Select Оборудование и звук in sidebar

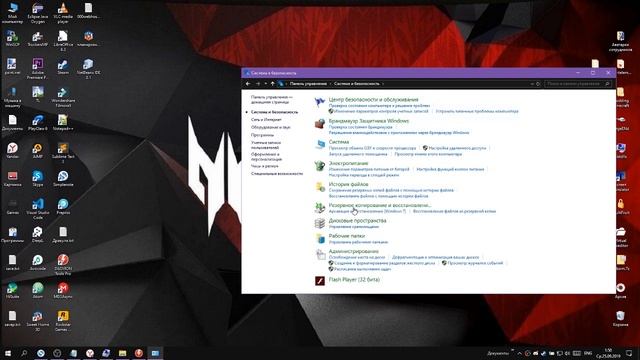tap(271, 127)
